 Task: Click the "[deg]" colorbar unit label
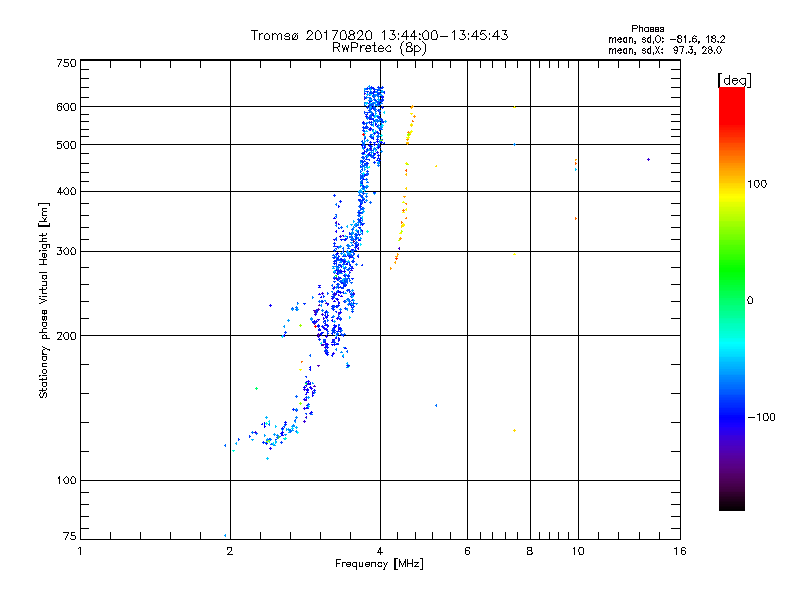tap(734, 80)
